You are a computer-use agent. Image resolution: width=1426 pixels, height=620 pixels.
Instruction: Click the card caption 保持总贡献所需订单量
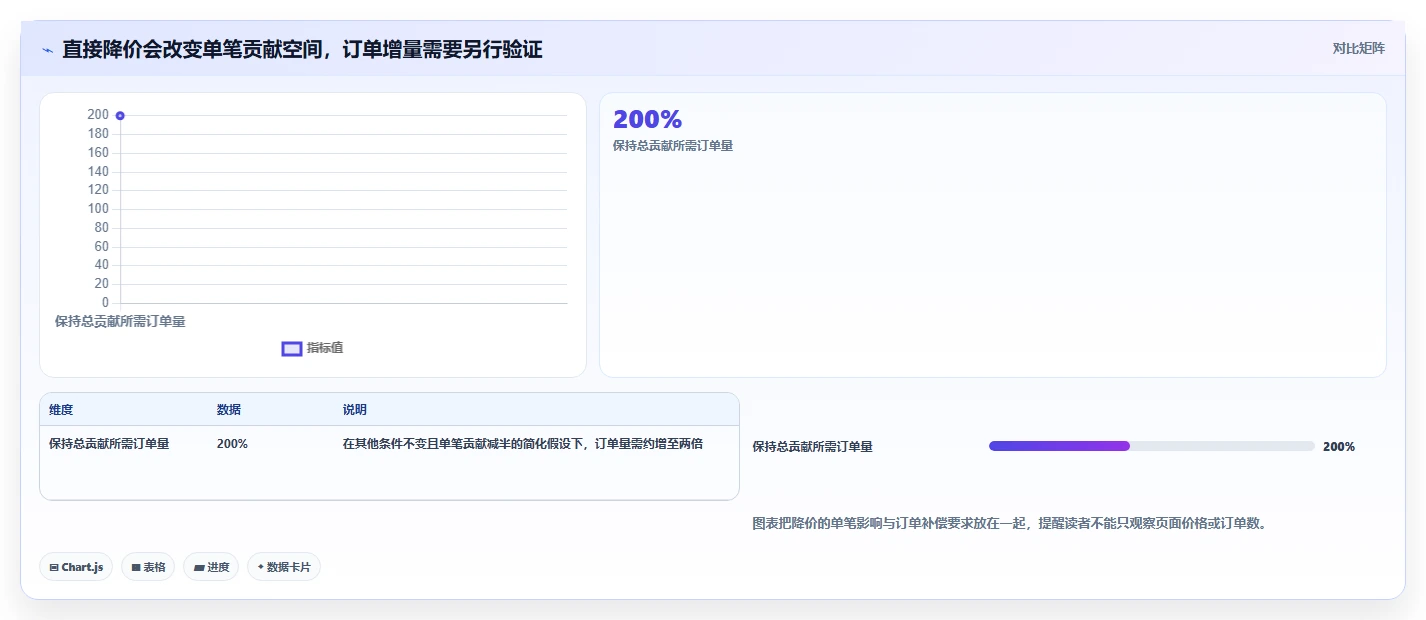673,146
